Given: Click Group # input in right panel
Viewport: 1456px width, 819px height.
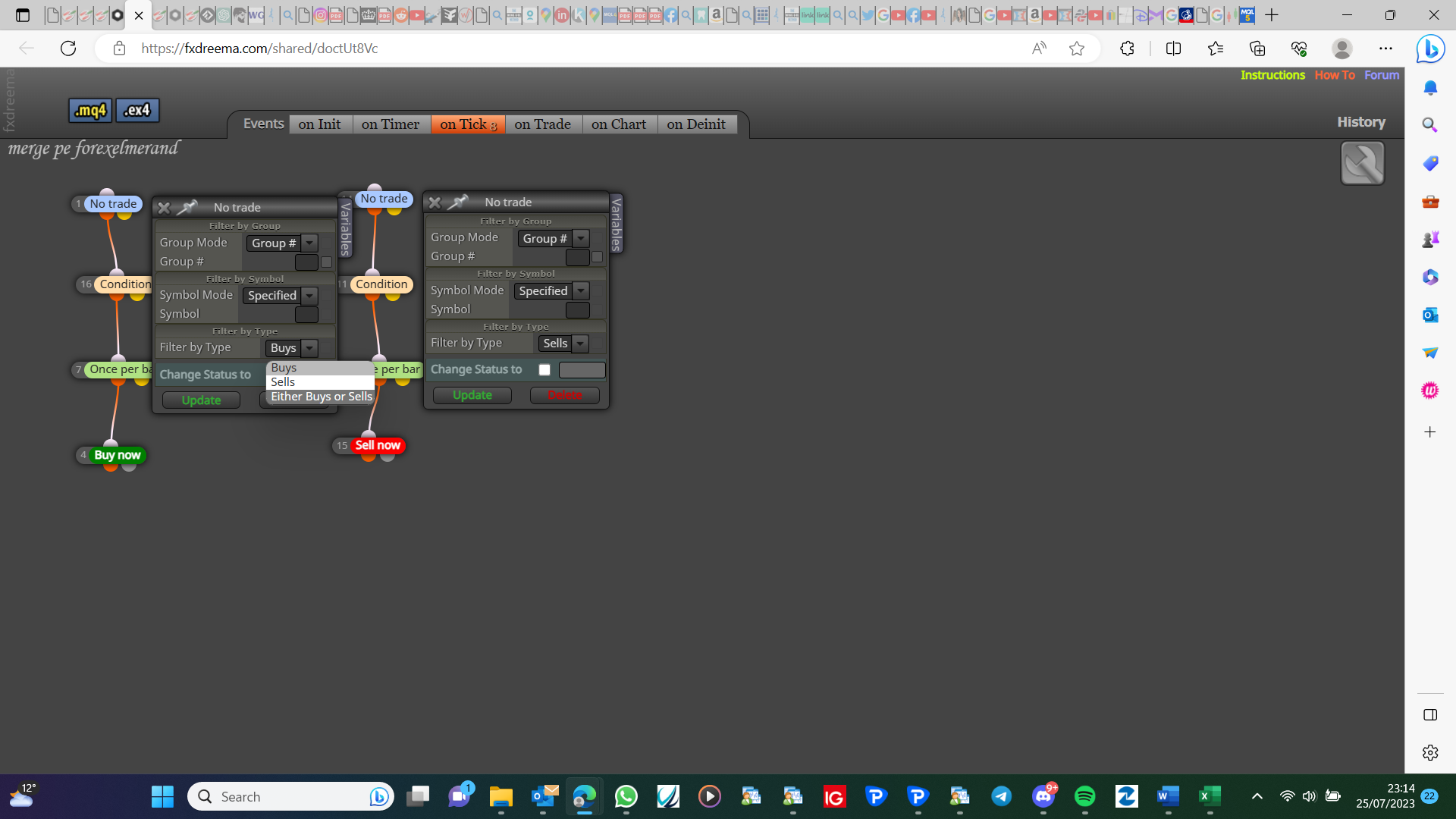Looking at the screenshot, I should coord(577,258).
